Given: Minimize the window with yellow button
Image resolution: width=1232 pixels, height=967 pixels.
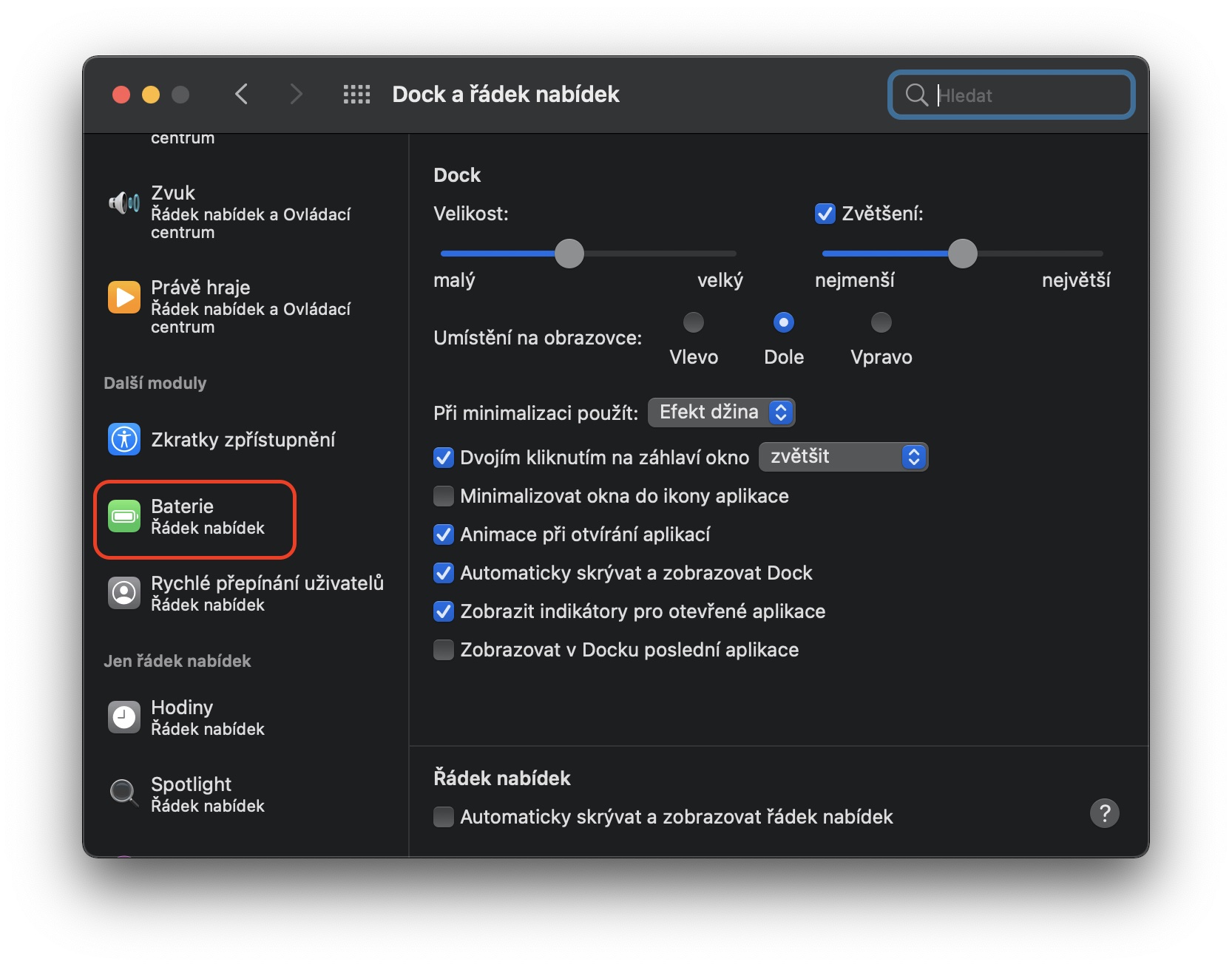Looking at the screenshot, I should coord(151,95).
